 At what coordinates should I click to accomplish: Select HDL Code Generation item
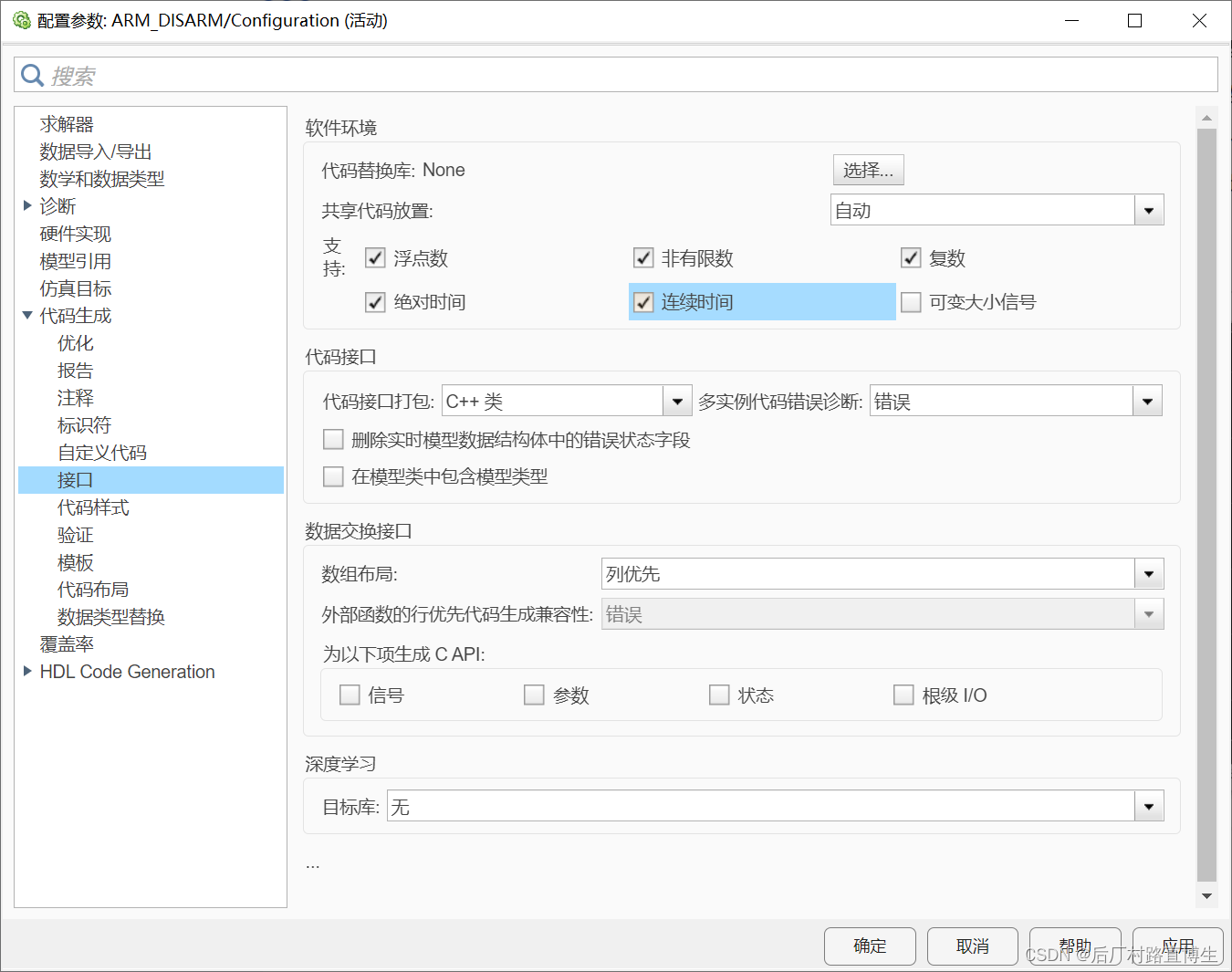pos(128,672)
